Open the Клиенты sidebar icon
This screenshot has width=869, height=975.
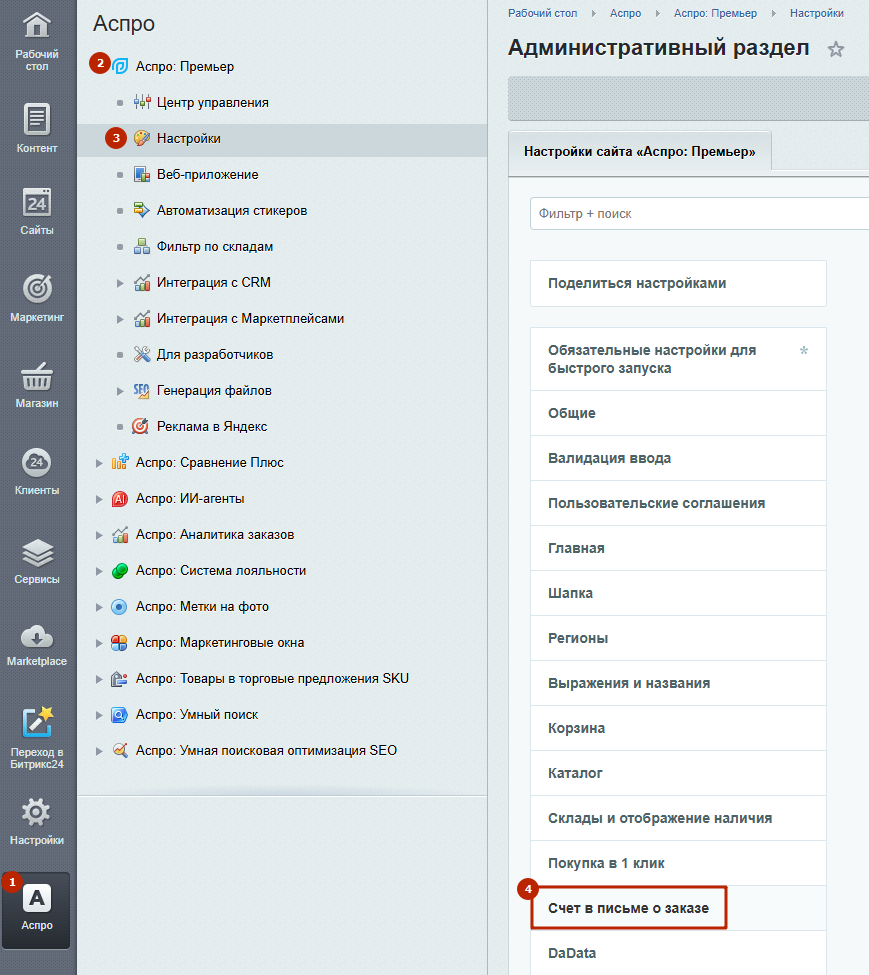37,463
